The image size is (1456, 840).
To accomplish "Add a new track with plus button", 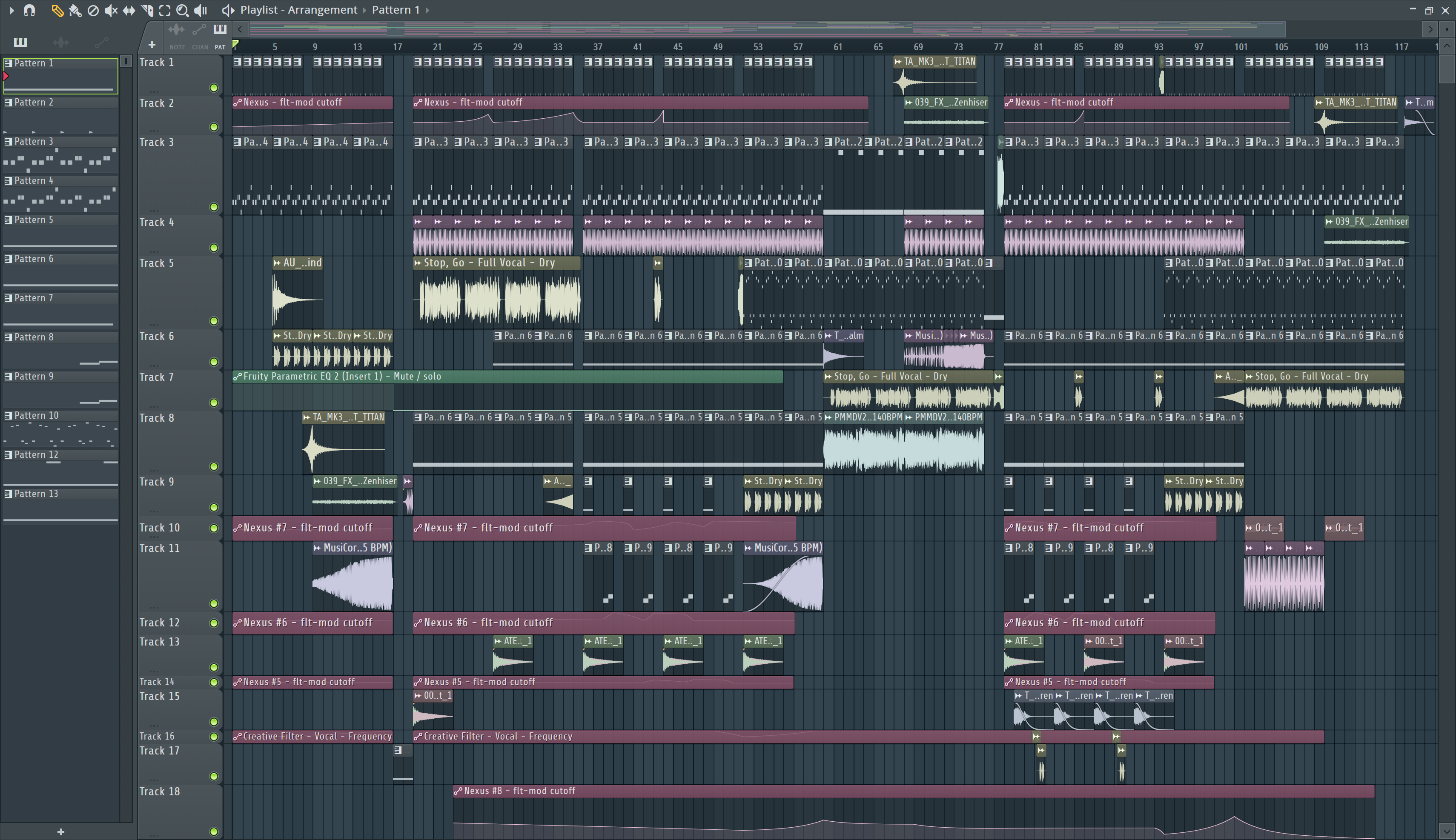I will tap(152, 44).
